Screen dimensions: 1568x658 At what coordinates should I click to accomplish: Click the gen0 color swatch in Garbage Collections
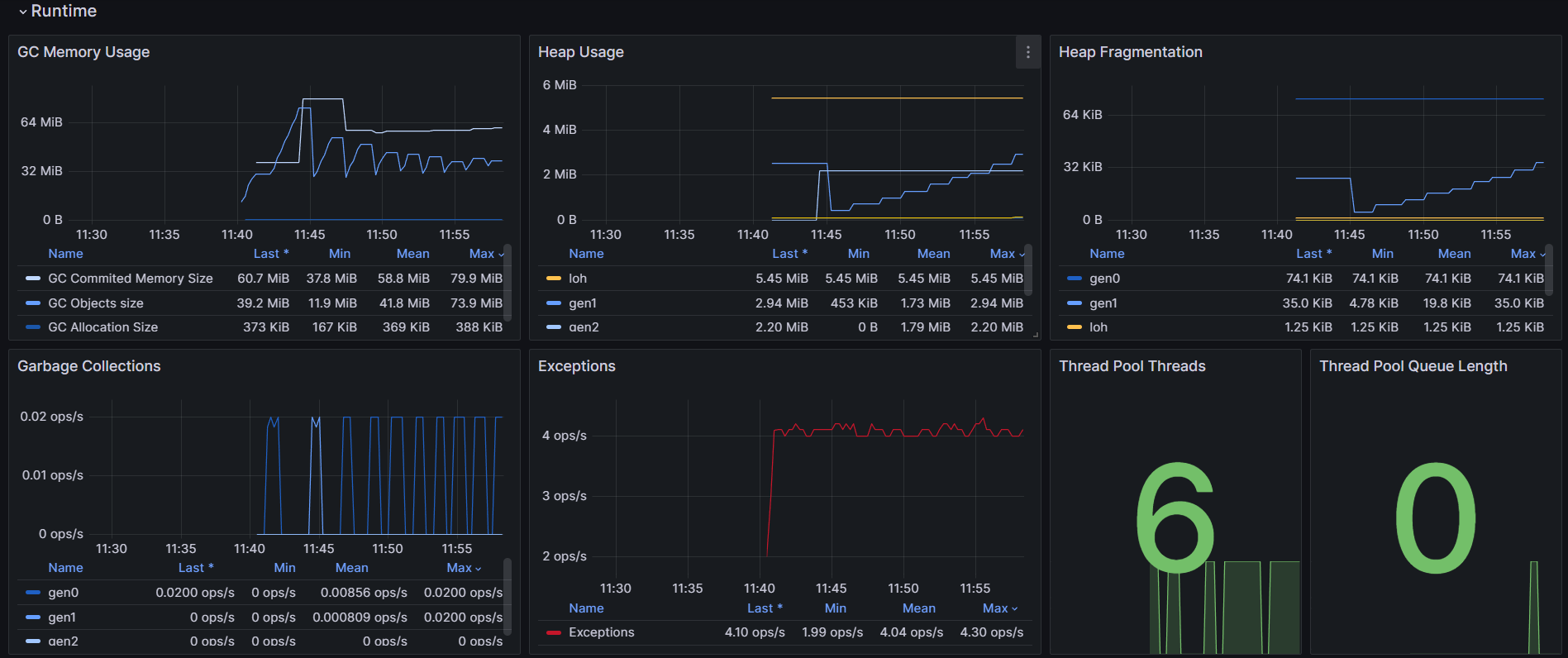[33, 593]
